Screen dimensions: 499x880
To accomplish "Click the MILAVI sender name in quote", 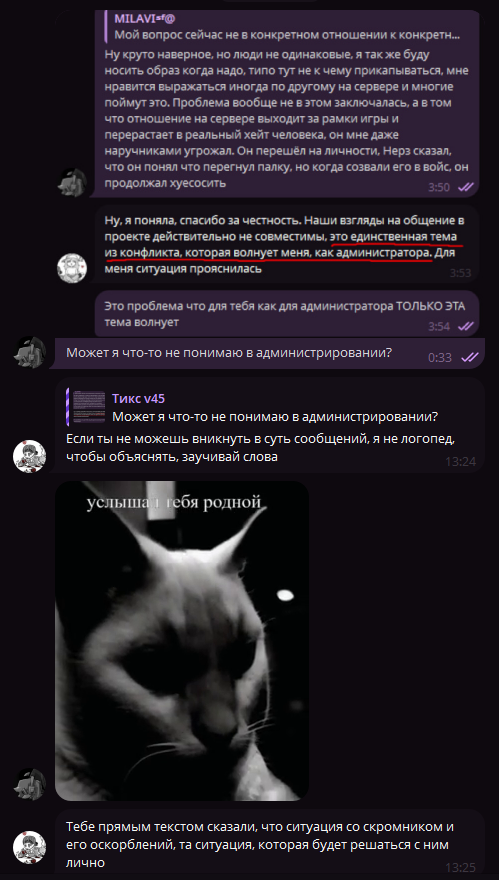I will (x=145, y=19).
